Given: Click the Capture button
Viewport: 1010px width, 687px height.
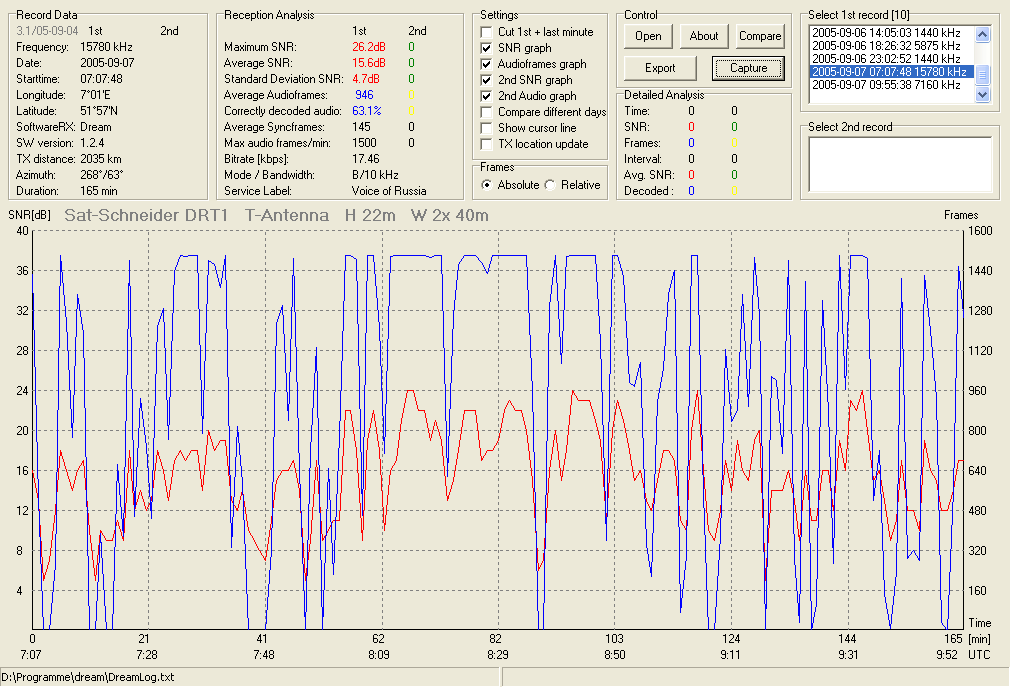Looking at the screenshot, I should pyautogui.click(x=748, y=68).
